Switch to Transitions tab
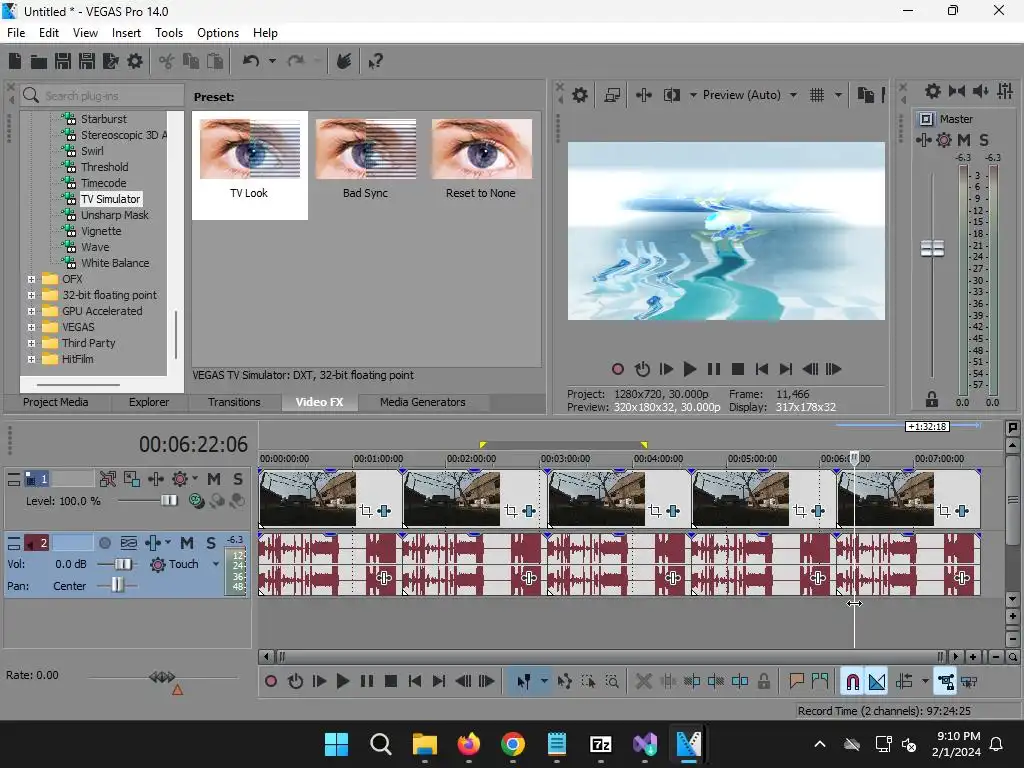The width and height of the screenshot is (1024, 768). [234, 402]
